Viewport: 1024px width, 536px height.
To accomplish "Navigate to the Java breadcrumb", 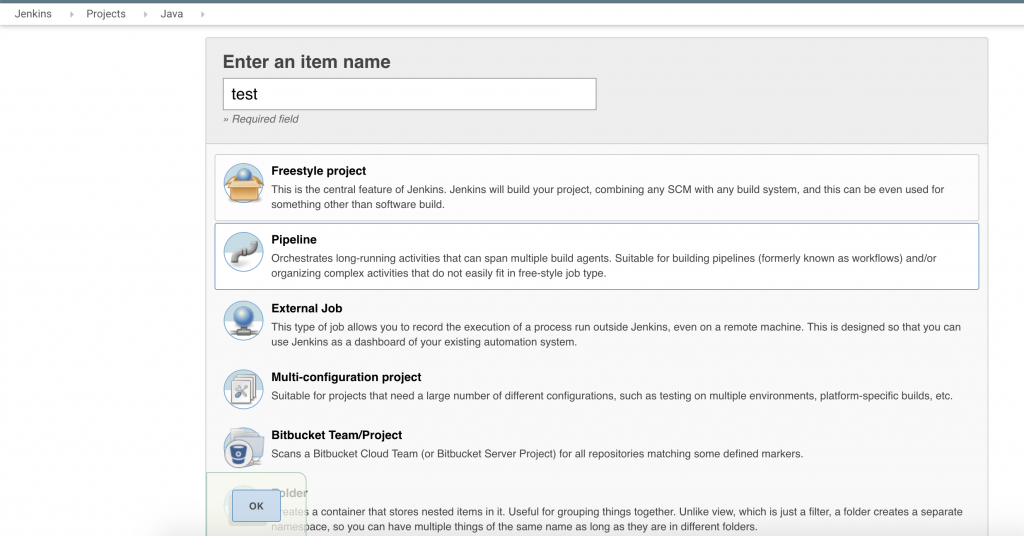I will (171, 14).
